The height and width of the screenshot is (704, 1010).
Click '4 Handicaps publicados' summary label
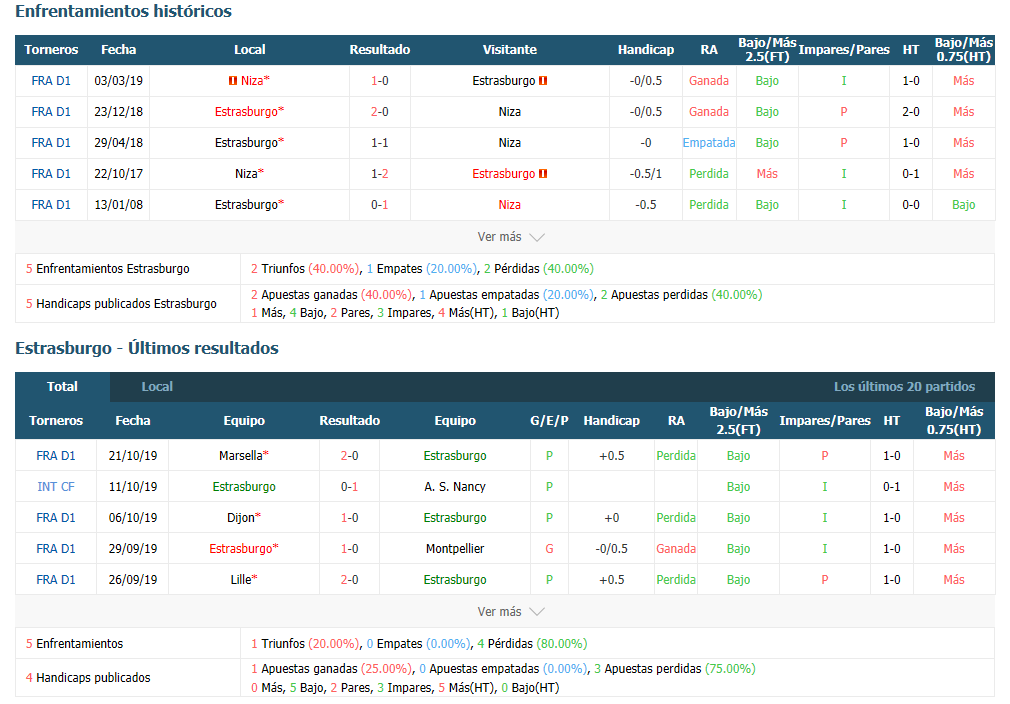88,678
